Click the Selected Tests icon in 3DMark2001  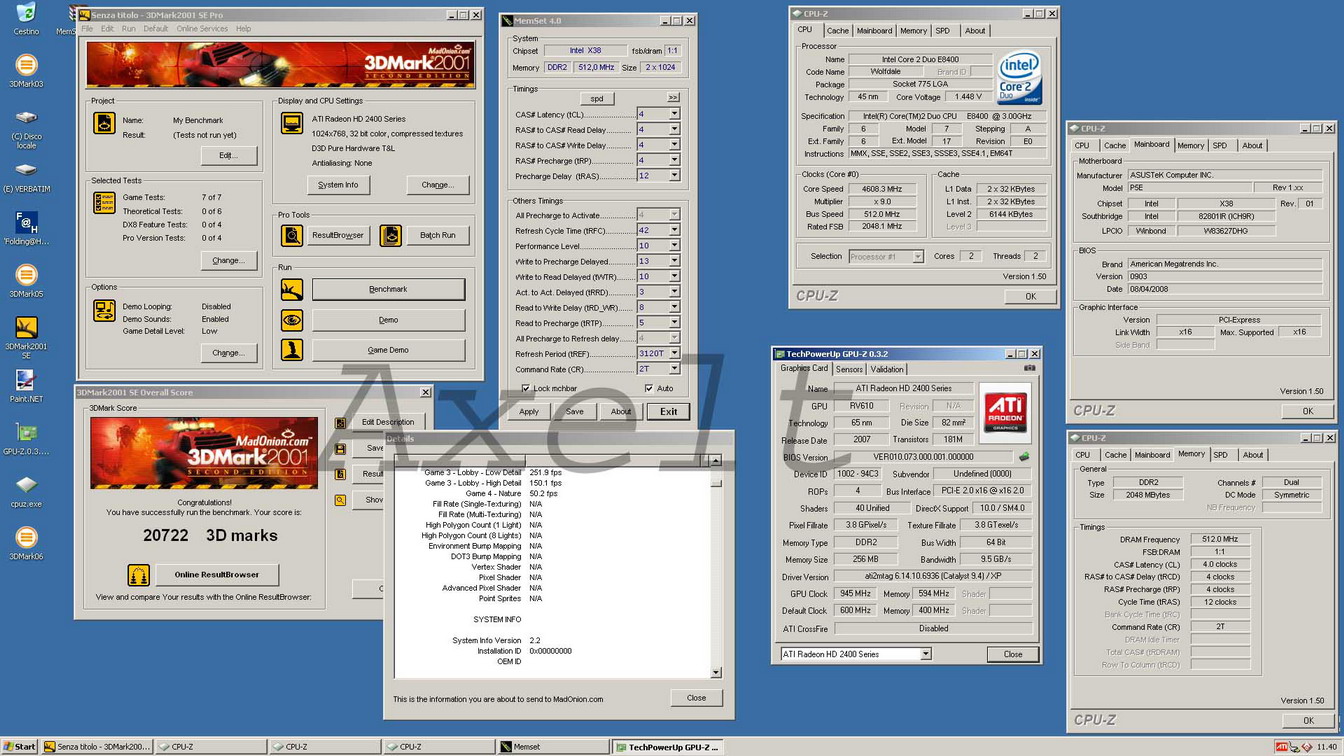click(104, 203)
